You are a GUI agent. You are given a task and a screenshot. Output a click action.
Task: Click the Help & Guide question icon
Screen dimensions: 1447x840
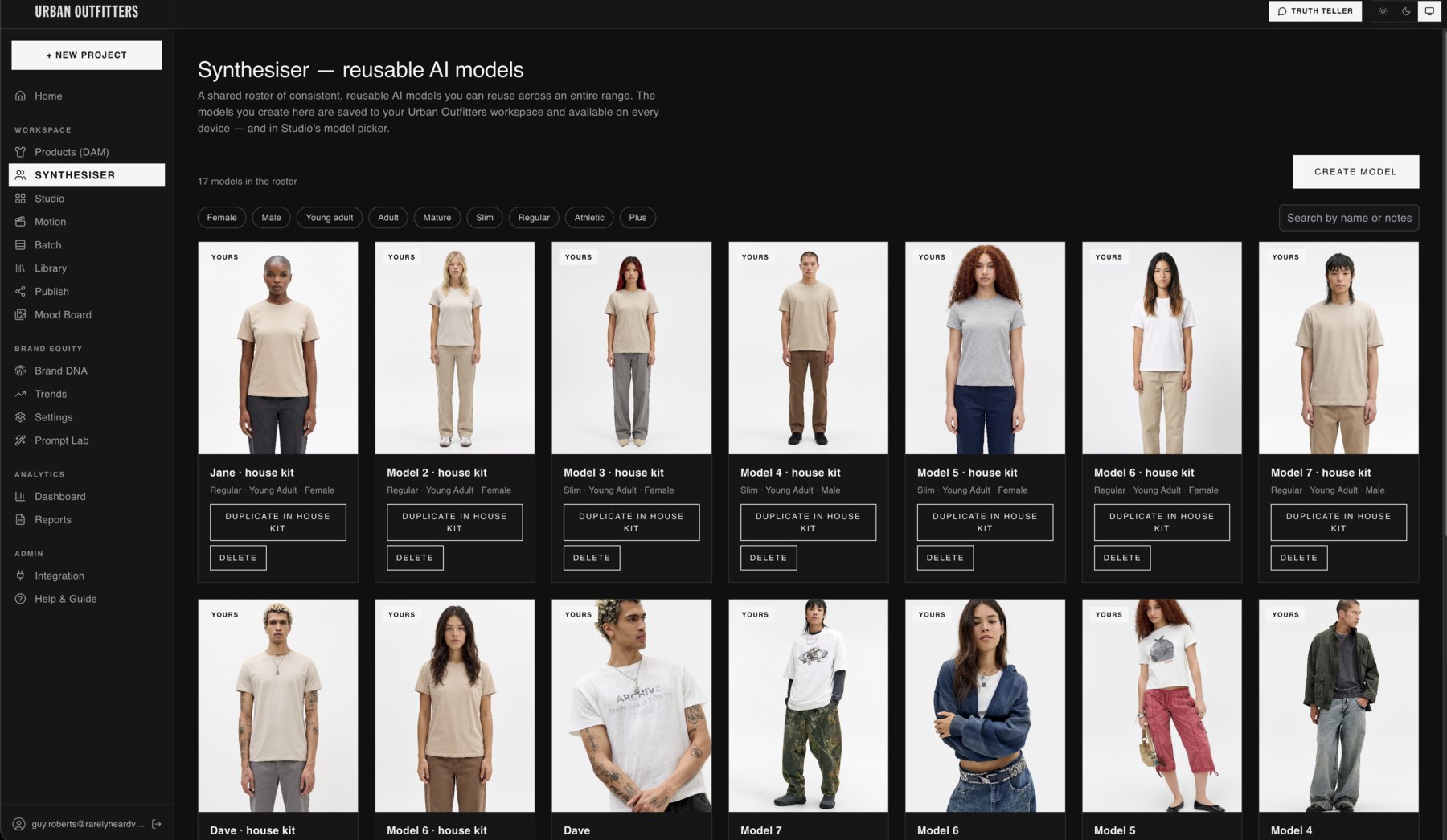point(20,599)
